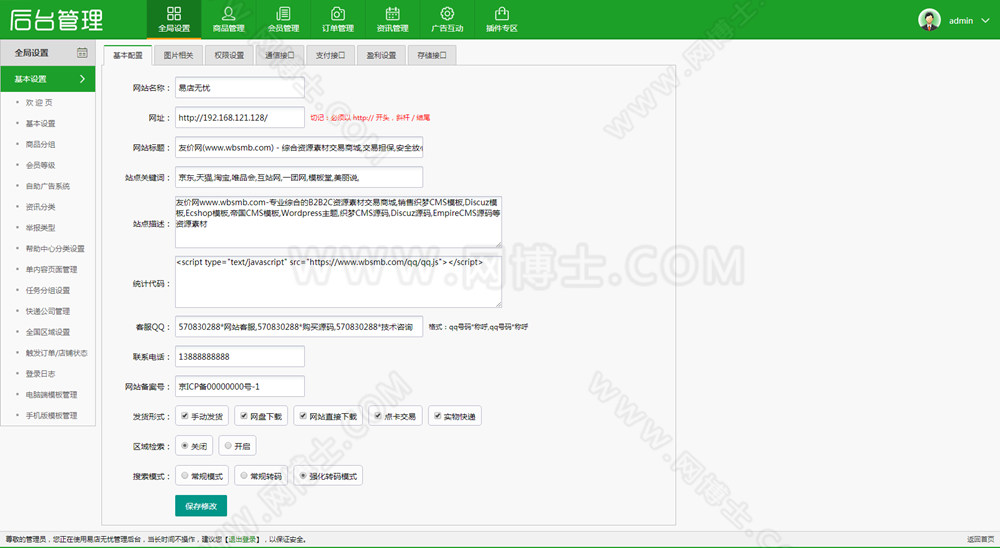Select 关闭 for 区域检索
The height and width of the screenshot is (548, 1000).
[x=184, y=446]
